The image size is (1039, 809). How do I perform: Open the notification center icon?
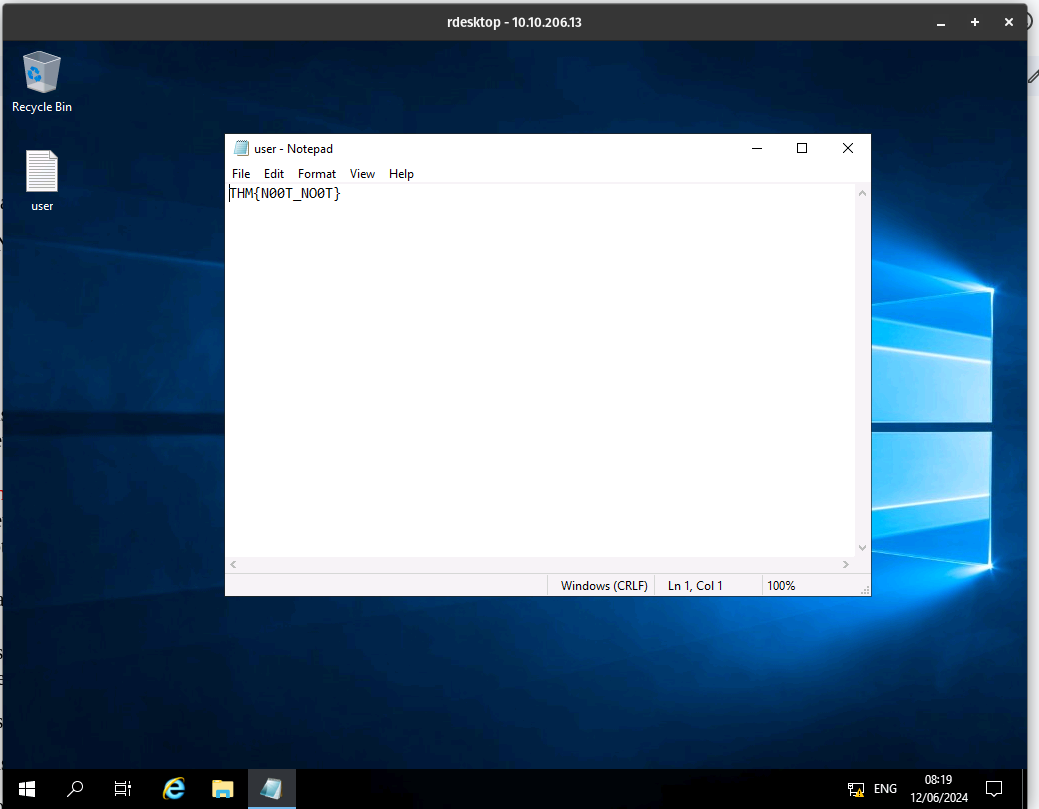coord(994,788)
